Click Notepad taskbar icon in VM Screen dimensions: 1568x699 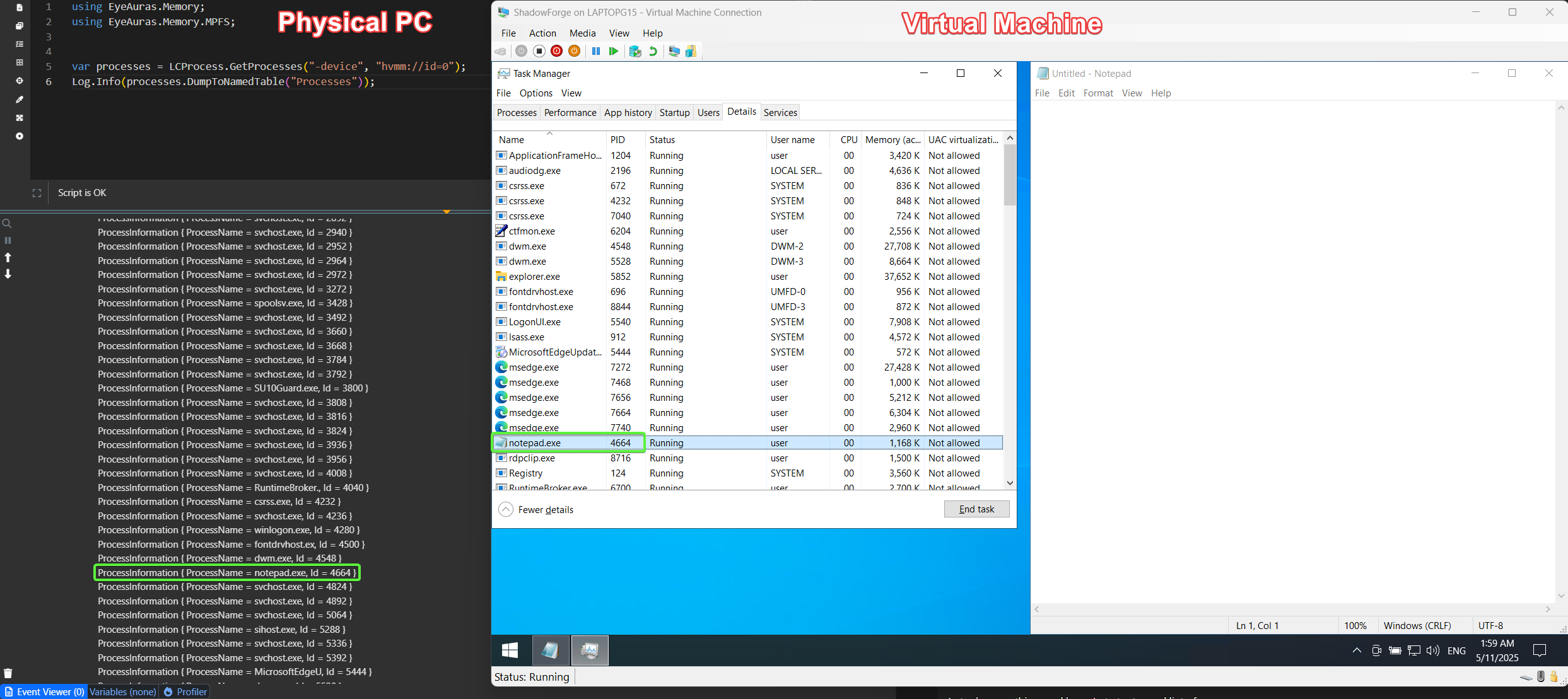pos(550,650)
